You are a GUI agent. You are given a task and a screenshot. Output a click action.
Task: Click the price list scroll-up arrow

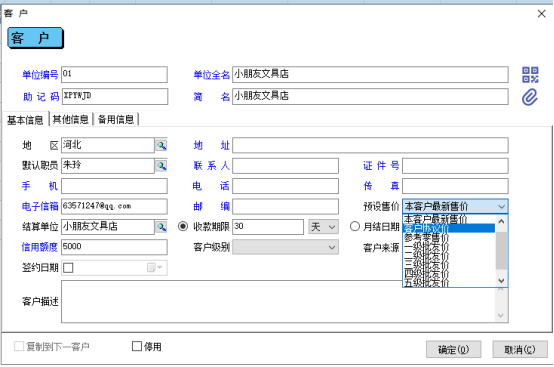point(501,221)
